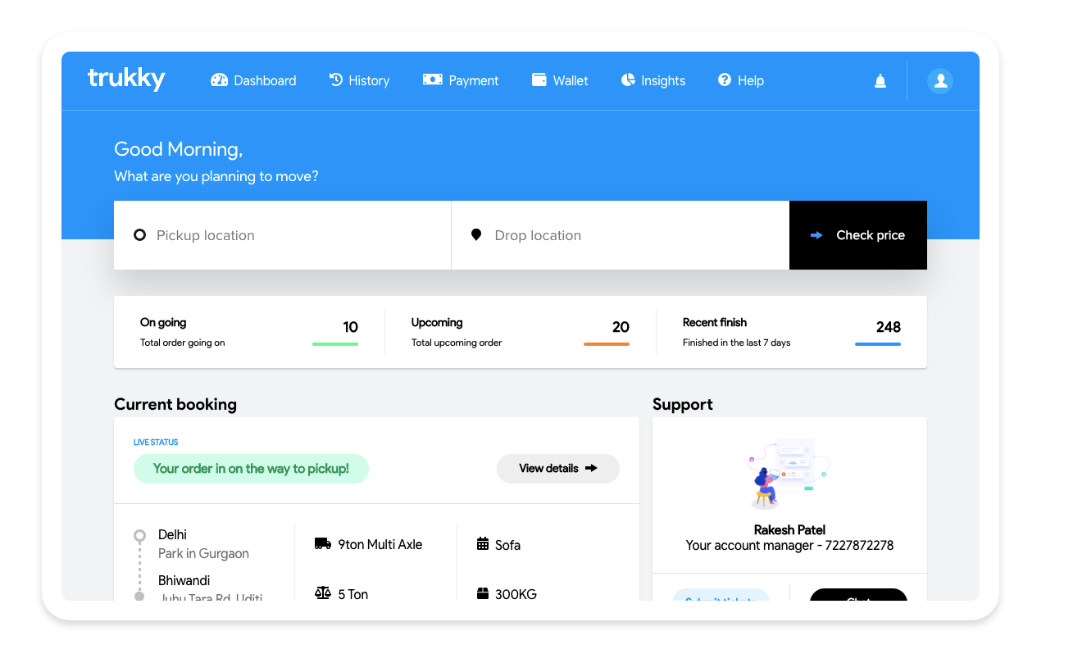Click the History clock icon

pyautogui.click(x=335, y=80)
